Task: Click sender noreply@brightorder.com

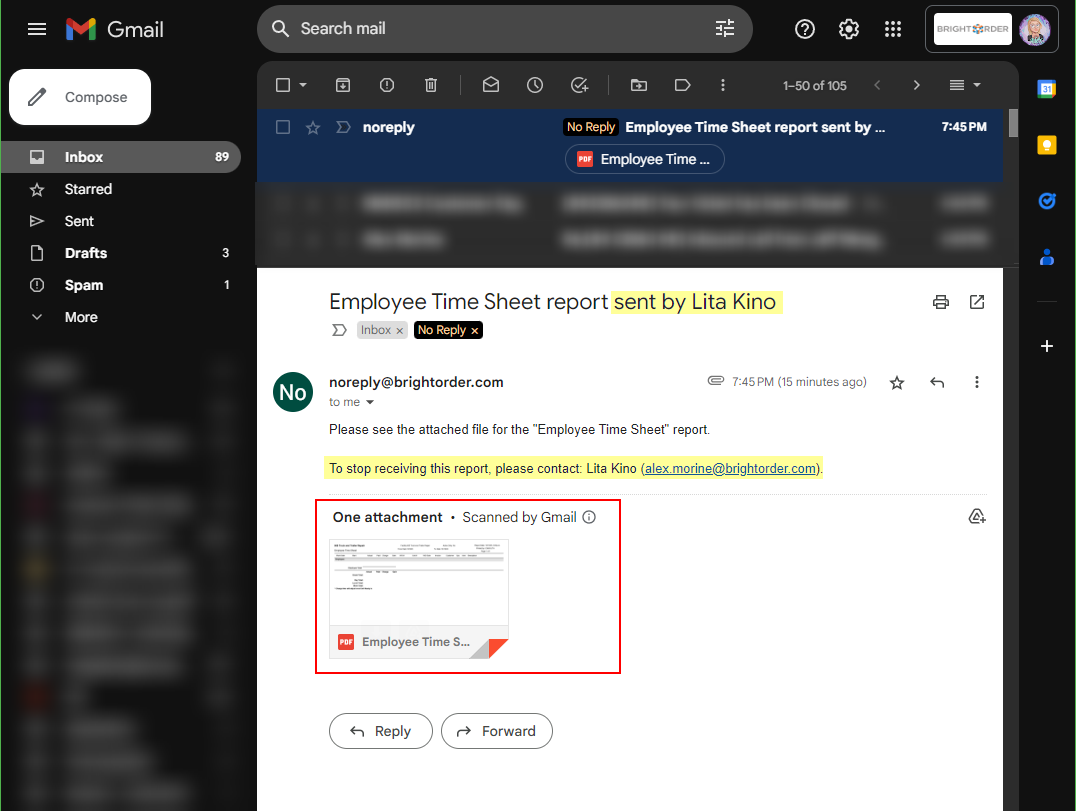Action: tap(416, 382)
